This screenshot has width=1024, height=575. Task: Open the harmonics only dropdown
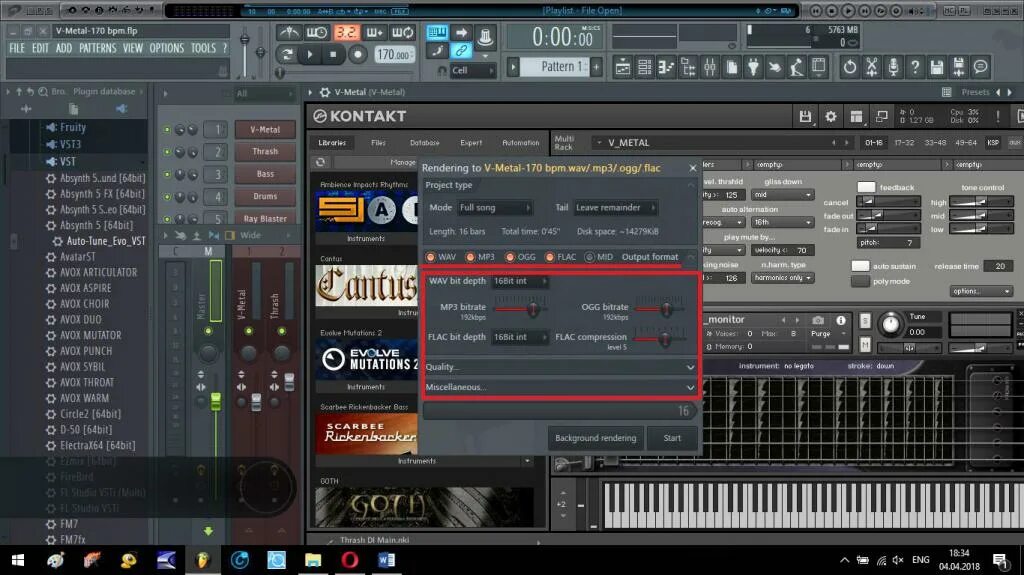pos(782,278)
